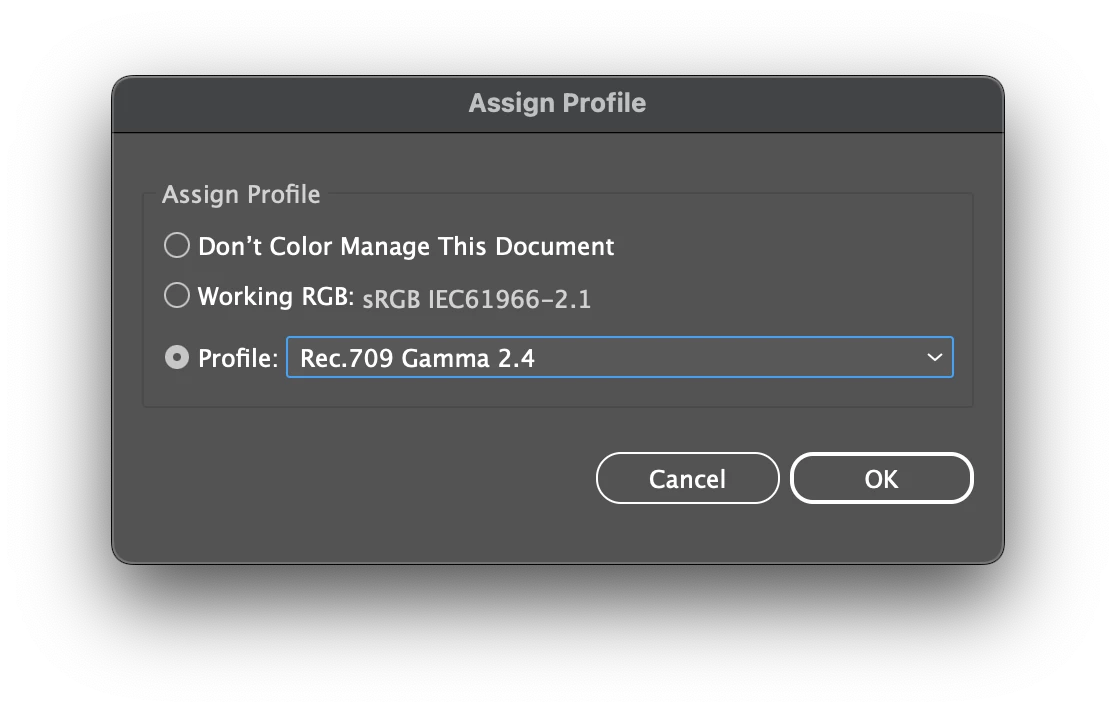Click the "Working RGB:" label text

click(x=276, y=297)
